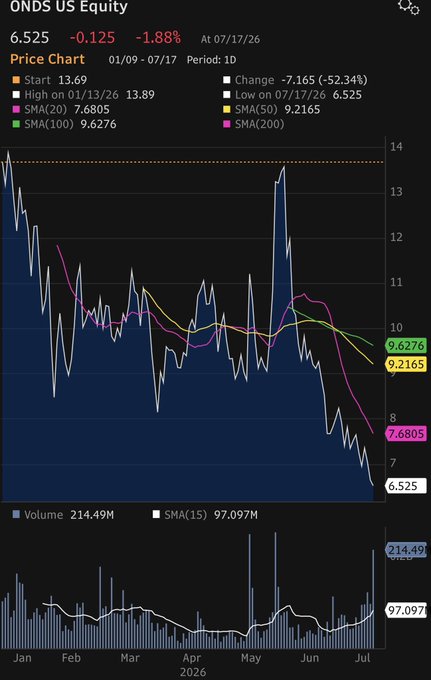Click the pink SMA(20) legend swatch
This screenshot has height=680, width=431.
16,110
